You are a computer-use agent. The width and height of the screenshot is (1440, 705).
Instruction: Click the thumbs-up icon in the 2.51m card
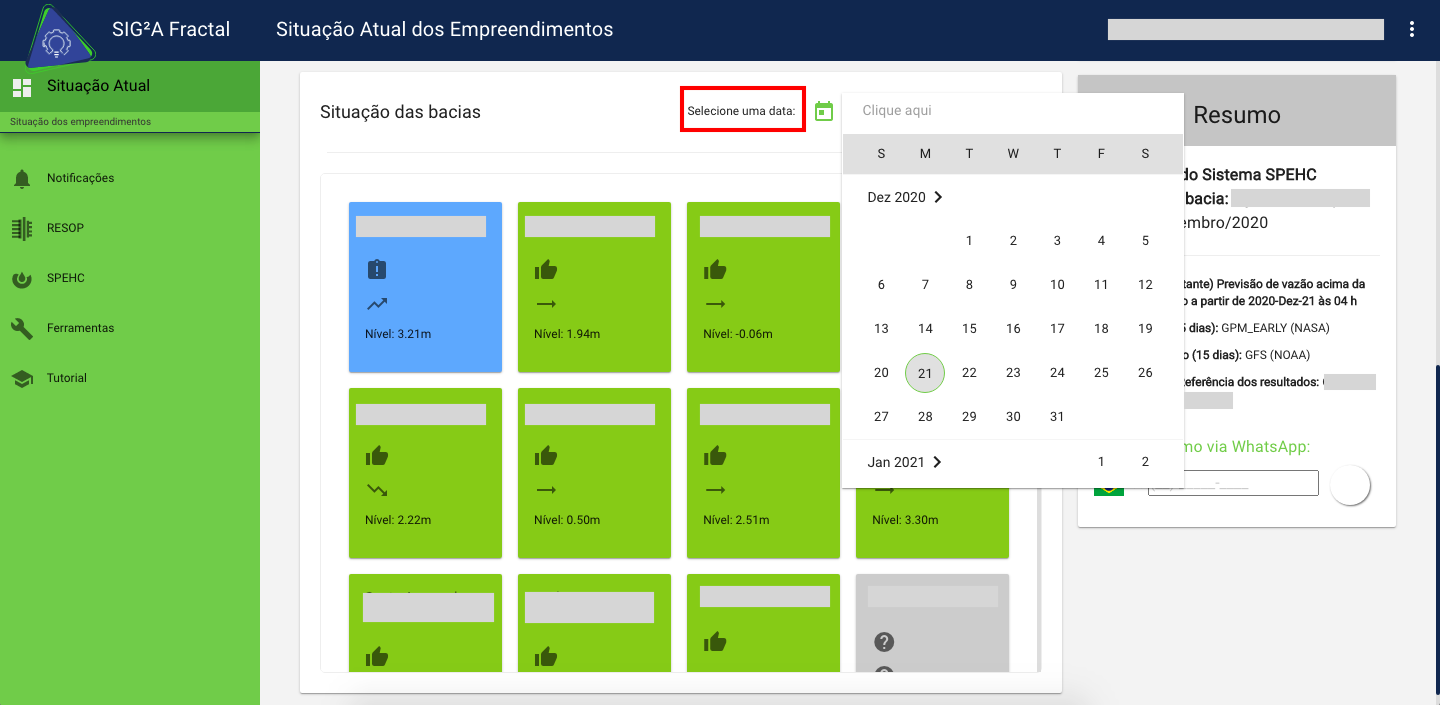[x=715, y=456]
